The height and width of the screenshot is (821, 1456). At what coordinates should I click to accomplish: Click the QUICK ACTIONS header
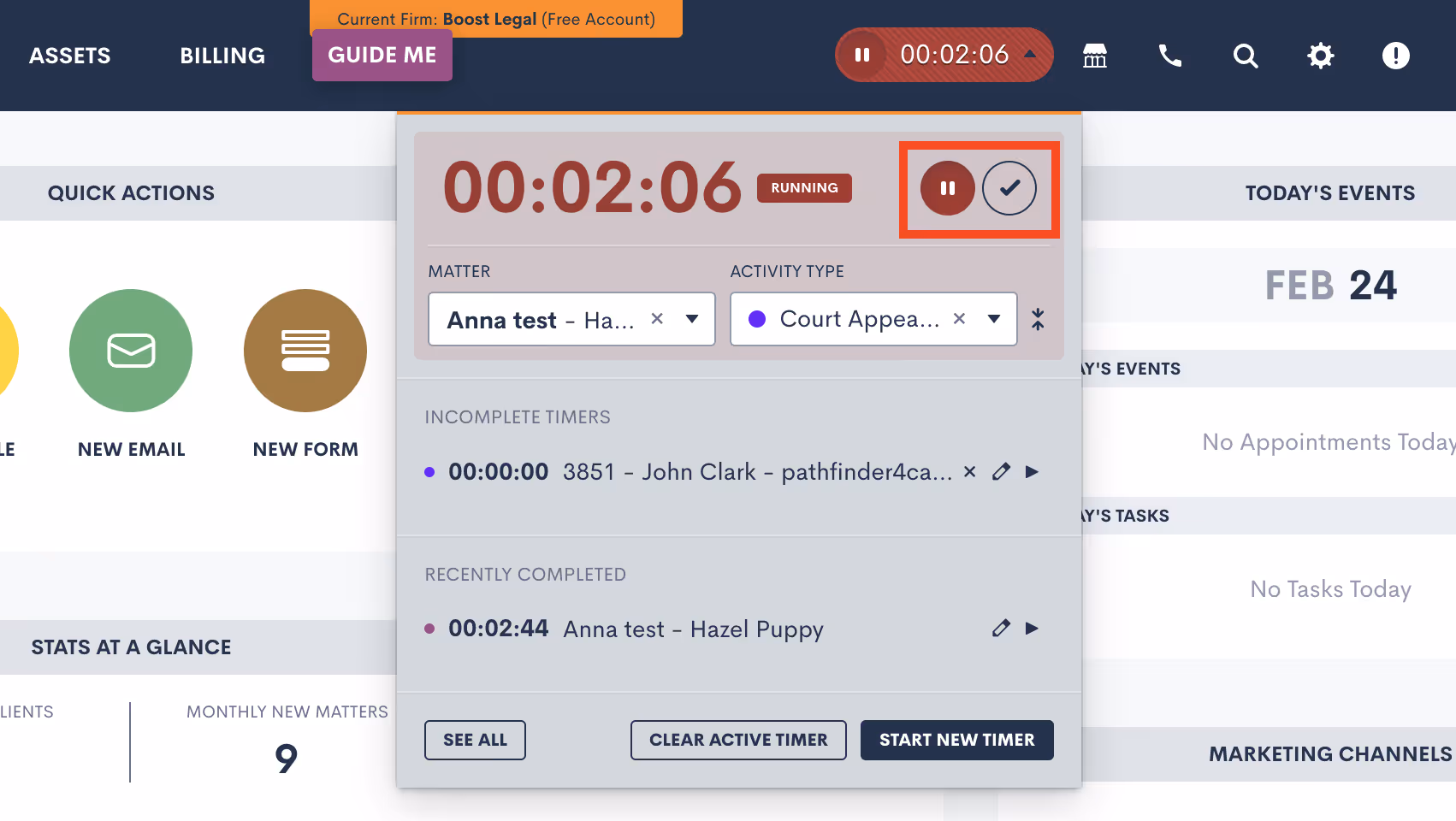pos(131,193)
